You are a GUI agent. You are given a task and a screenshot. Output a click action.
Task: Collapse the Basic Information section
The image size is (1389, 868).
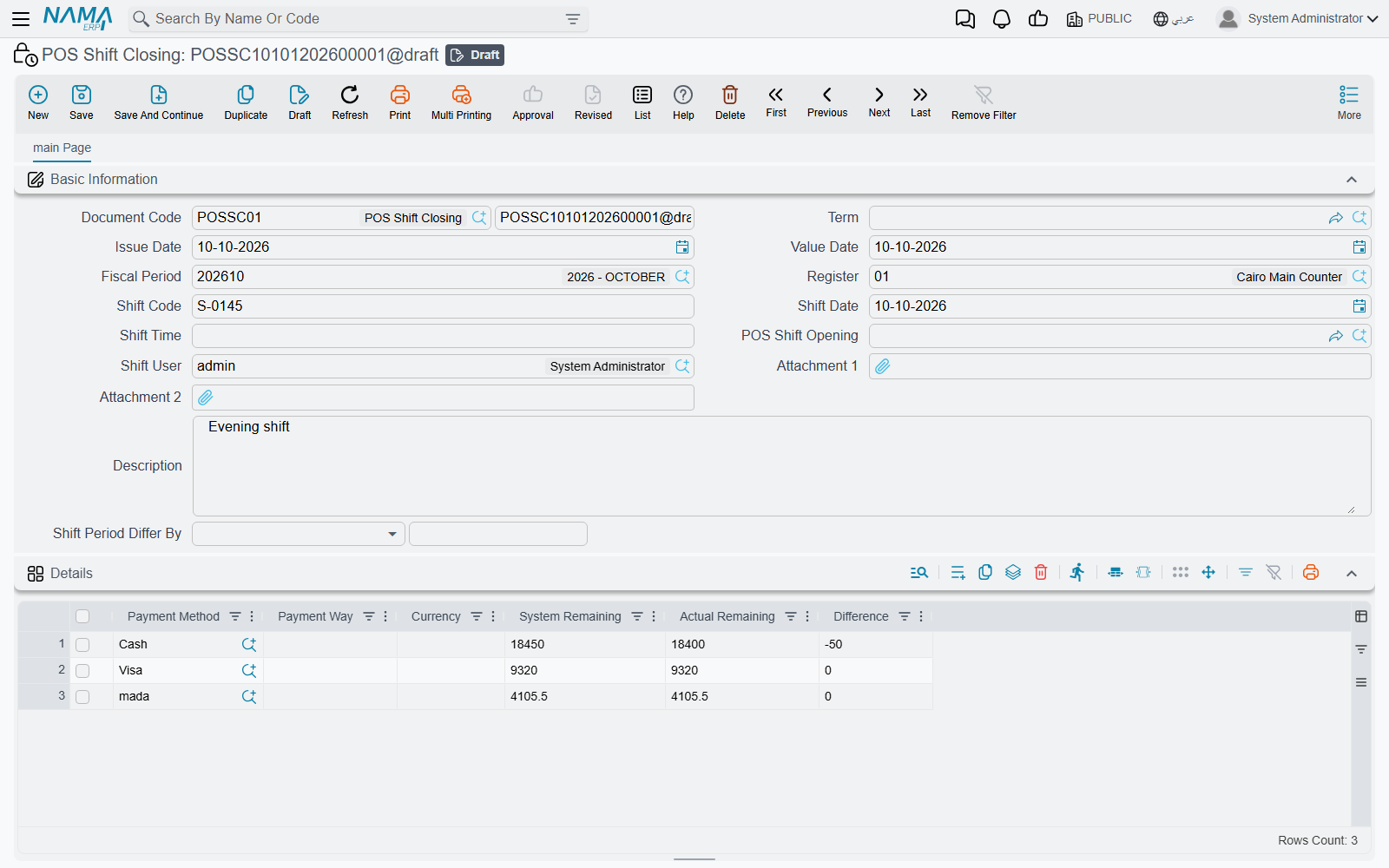point(1352,180)
